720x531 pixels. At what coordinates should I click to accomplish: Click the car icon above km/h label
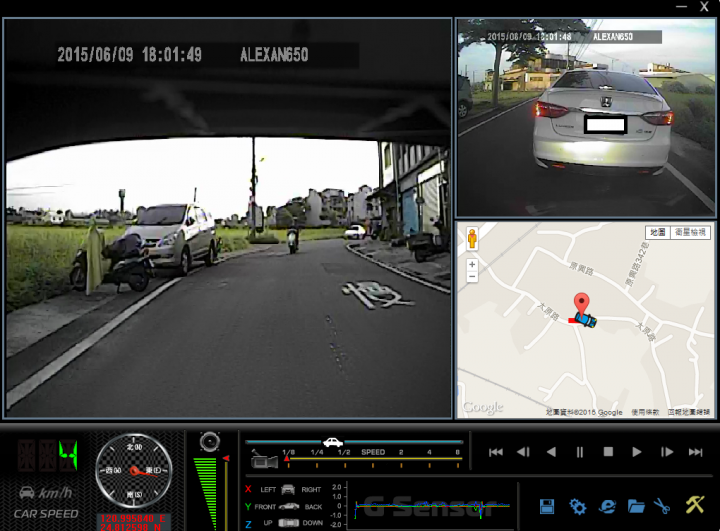coord(27,492)
